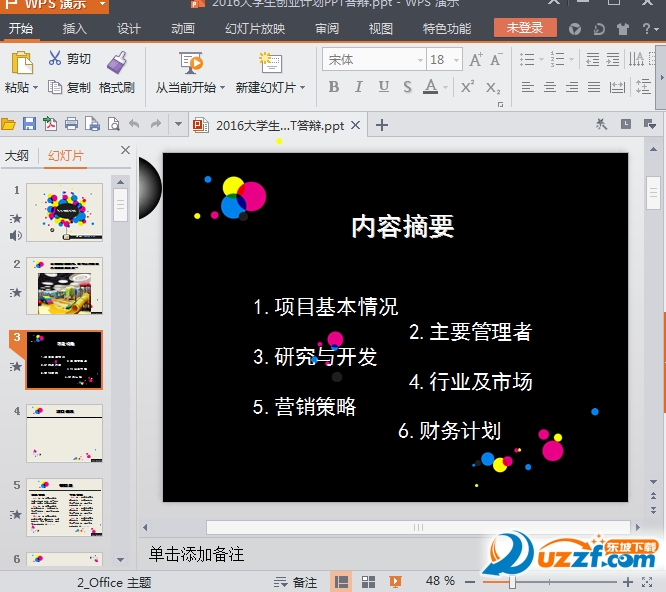Add new document tab with plus
Image resolution: width=666 pixels, height=592 pixels.
382,125
